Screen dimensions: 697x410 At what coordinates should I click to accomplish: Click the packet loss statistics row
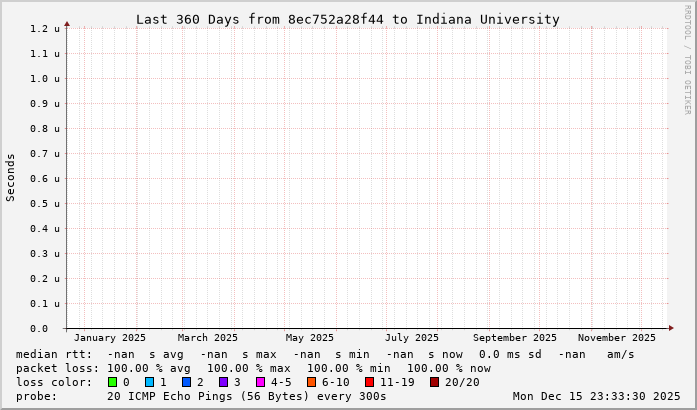tap(253, 368)
